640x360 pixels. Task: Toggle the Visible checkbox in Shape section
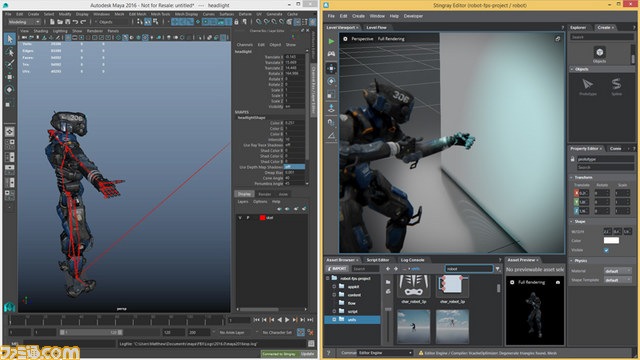tap(606, 250)
